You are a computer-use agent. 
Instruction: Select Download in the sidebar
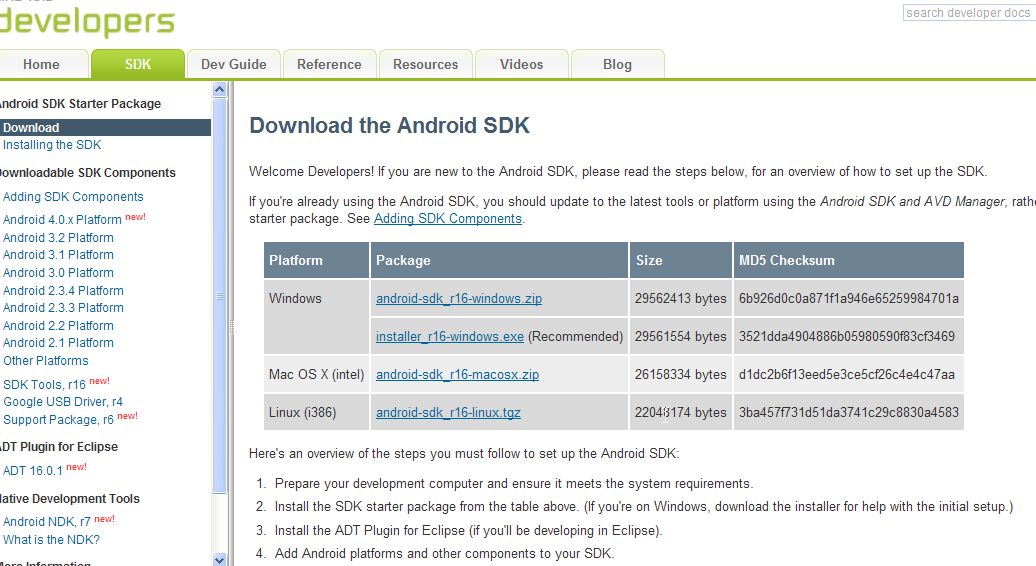pos(105,127)
